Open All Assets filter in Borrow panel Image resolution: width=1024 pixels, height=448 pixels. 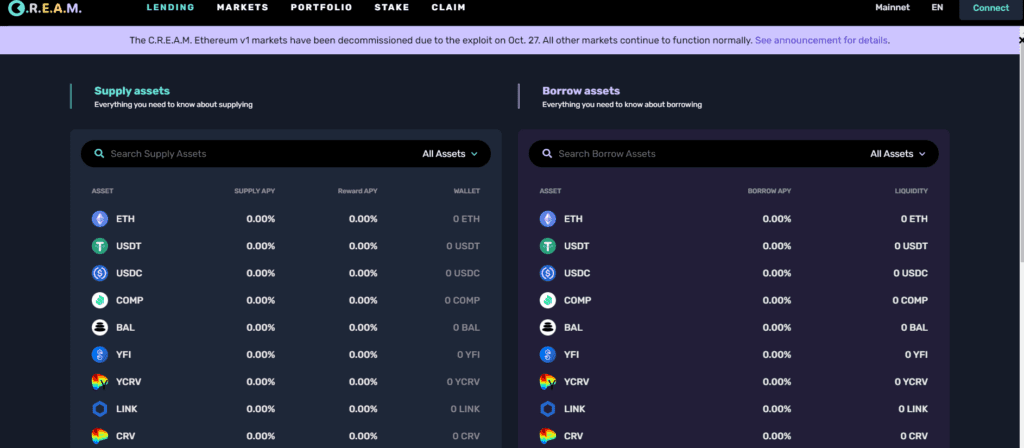click(x=898, y=153)
